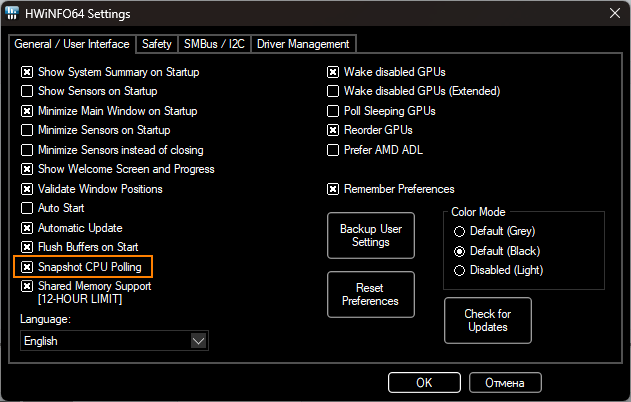Screen dimensions: 631x402
Task: Check the Prefer AMD ADL option
Action: pyautogui.click(x=334, y=150)
